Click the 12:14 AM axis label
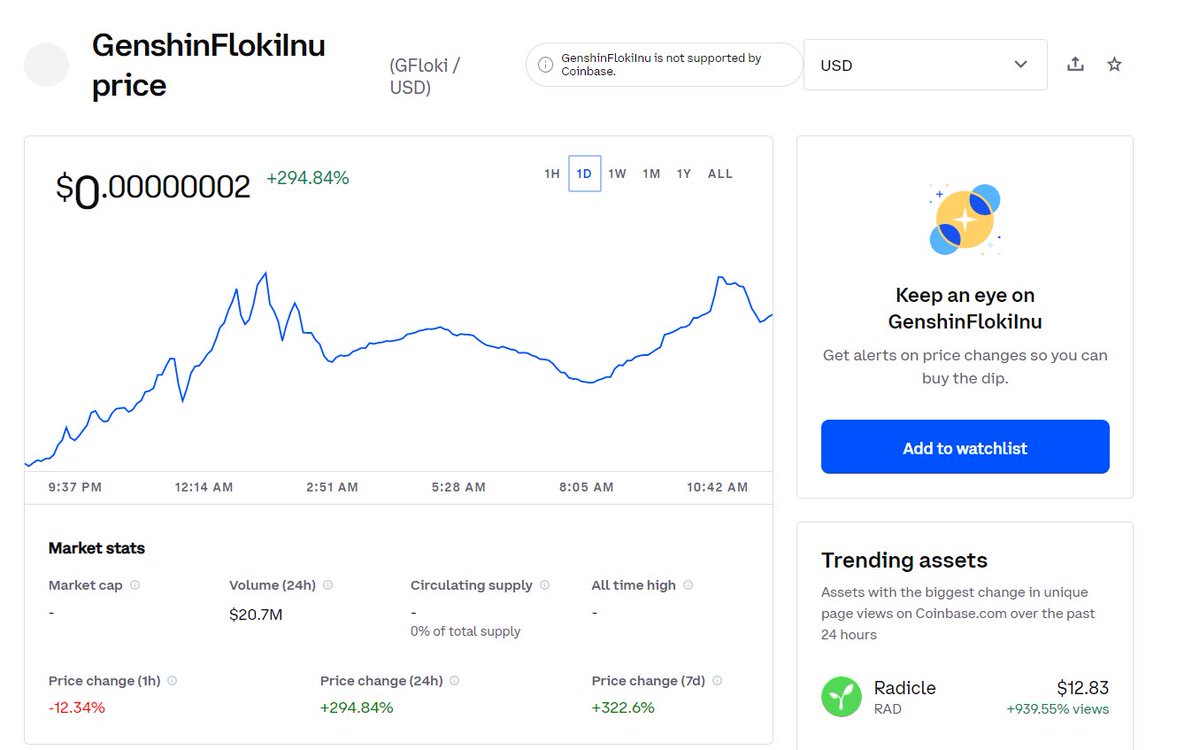Image resolution: width=1200 pixels, height=750 pixels. 203,487
